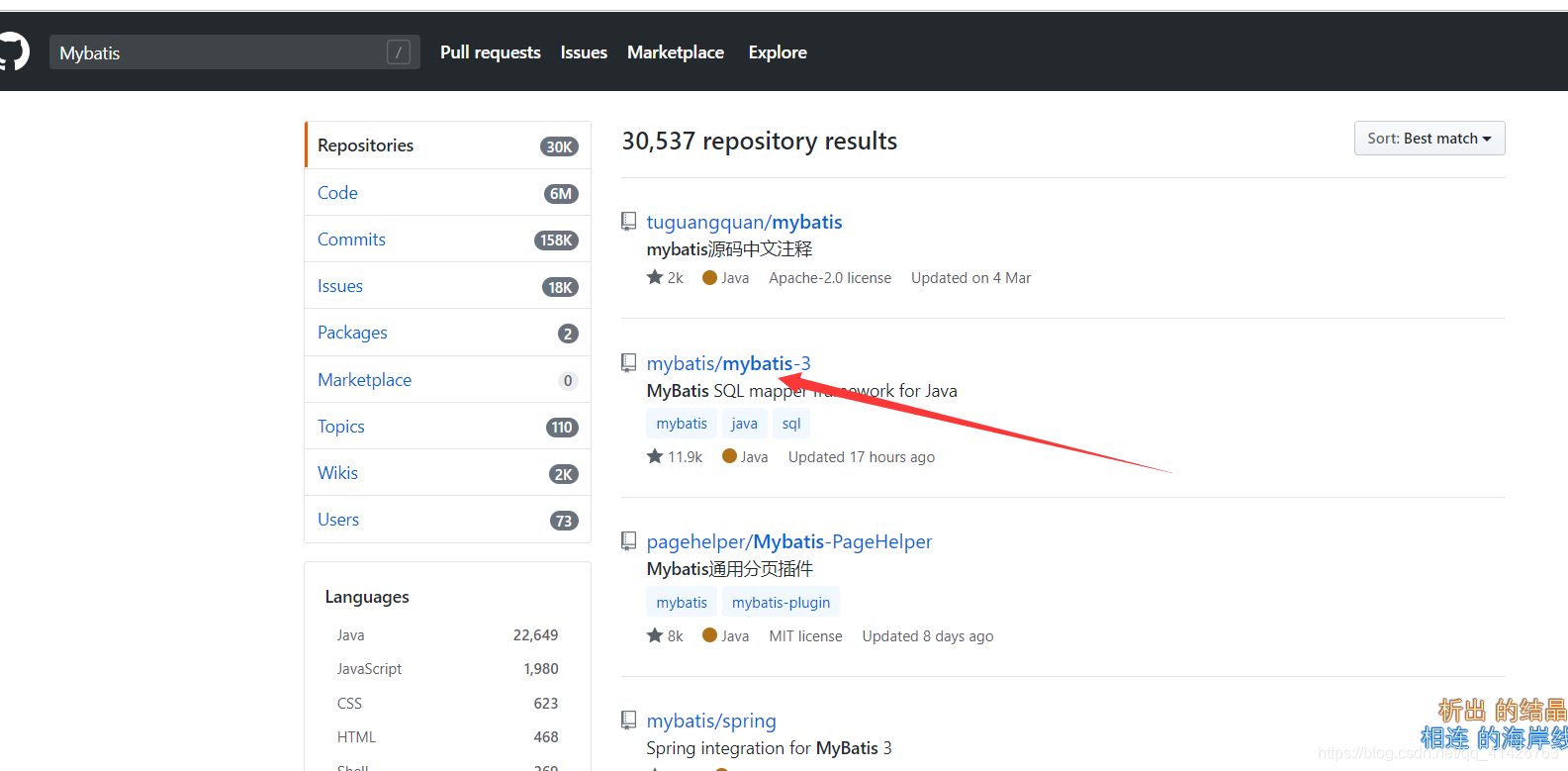The width and height of the screenshot is (1568, 771).
Task: Click the GitHub logo icon
Action: click(x=13, y=51)
